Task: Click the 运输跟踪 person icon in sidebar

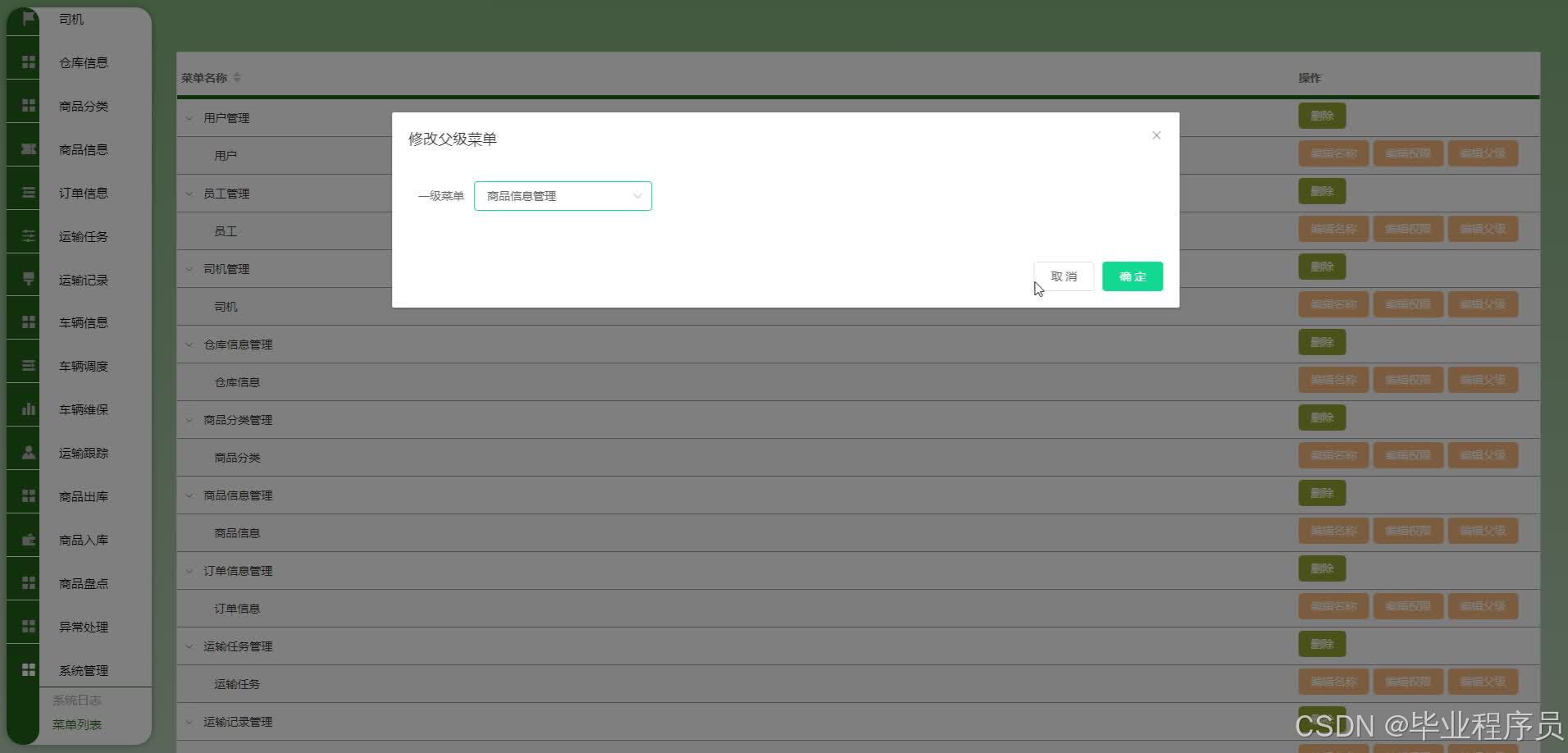Action: coord(29,453)
